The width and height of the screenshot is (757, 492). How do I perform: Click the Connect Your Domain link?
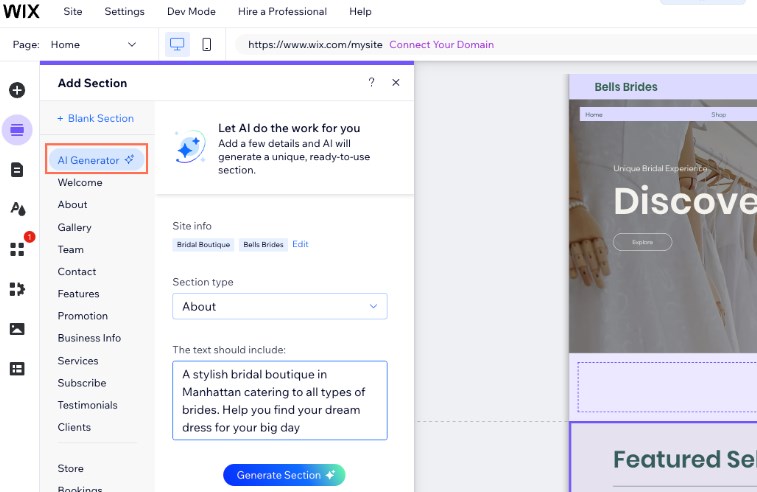[442, 44]
